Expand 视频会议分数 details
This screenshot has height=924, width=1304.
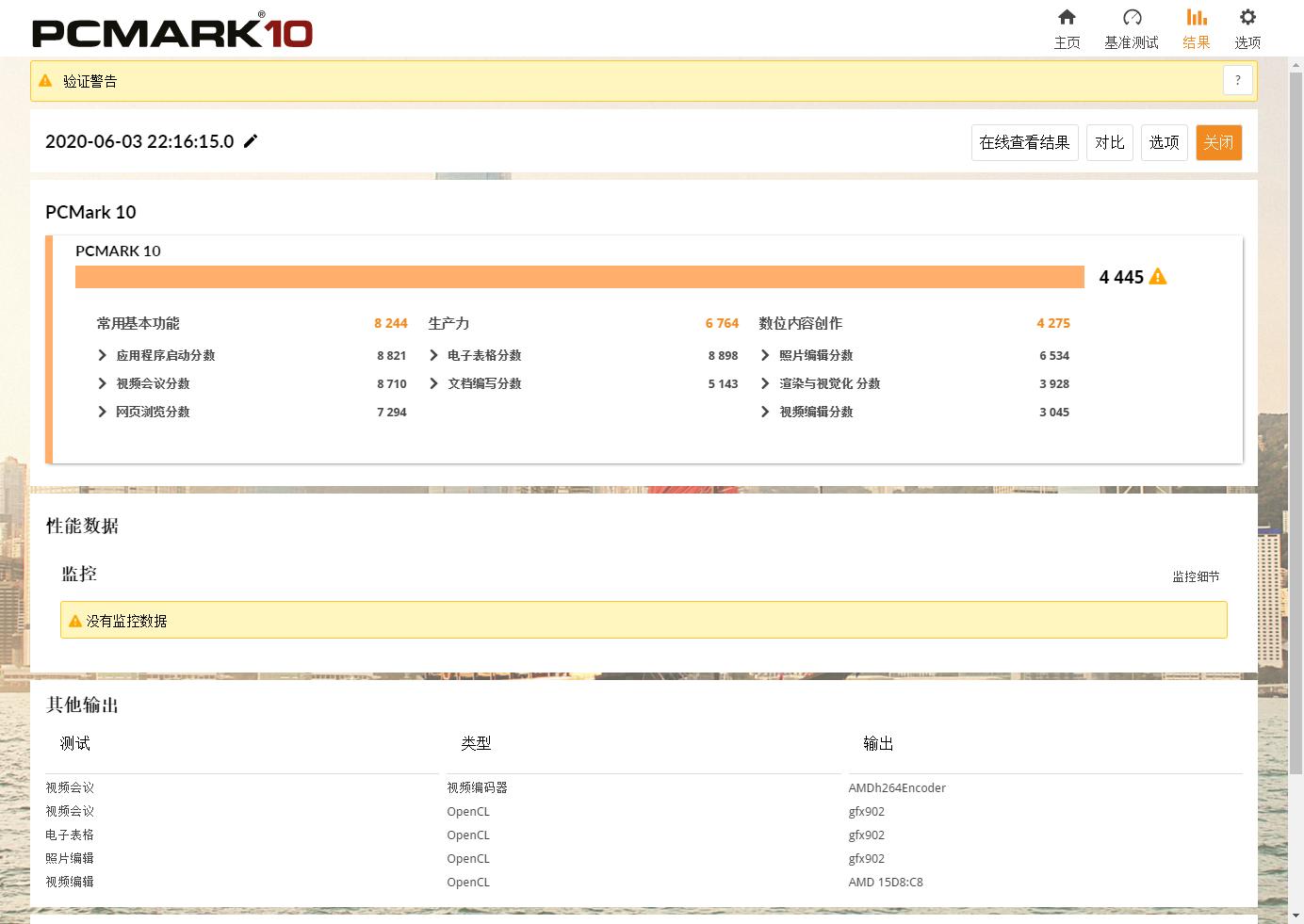(x=103, y=383)
